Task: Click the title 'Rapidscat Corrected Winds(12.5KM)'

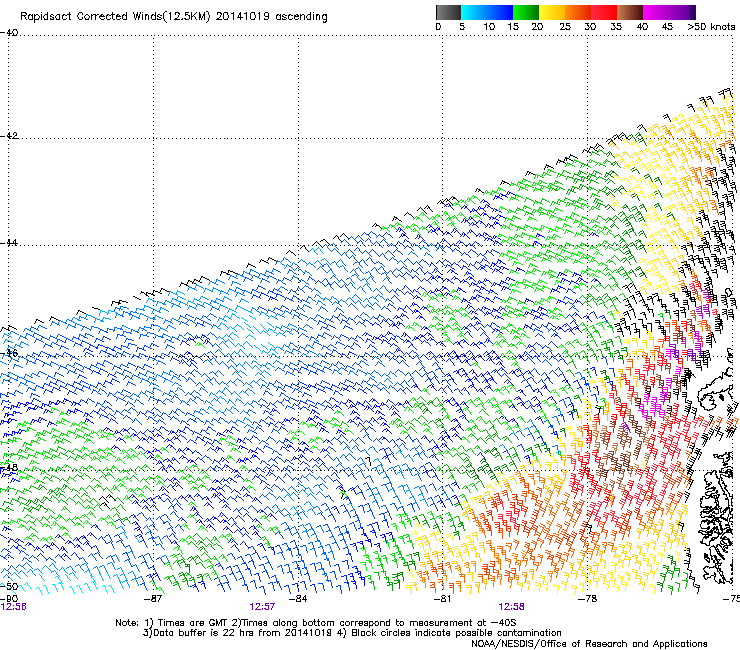Action: coord(115,17)
